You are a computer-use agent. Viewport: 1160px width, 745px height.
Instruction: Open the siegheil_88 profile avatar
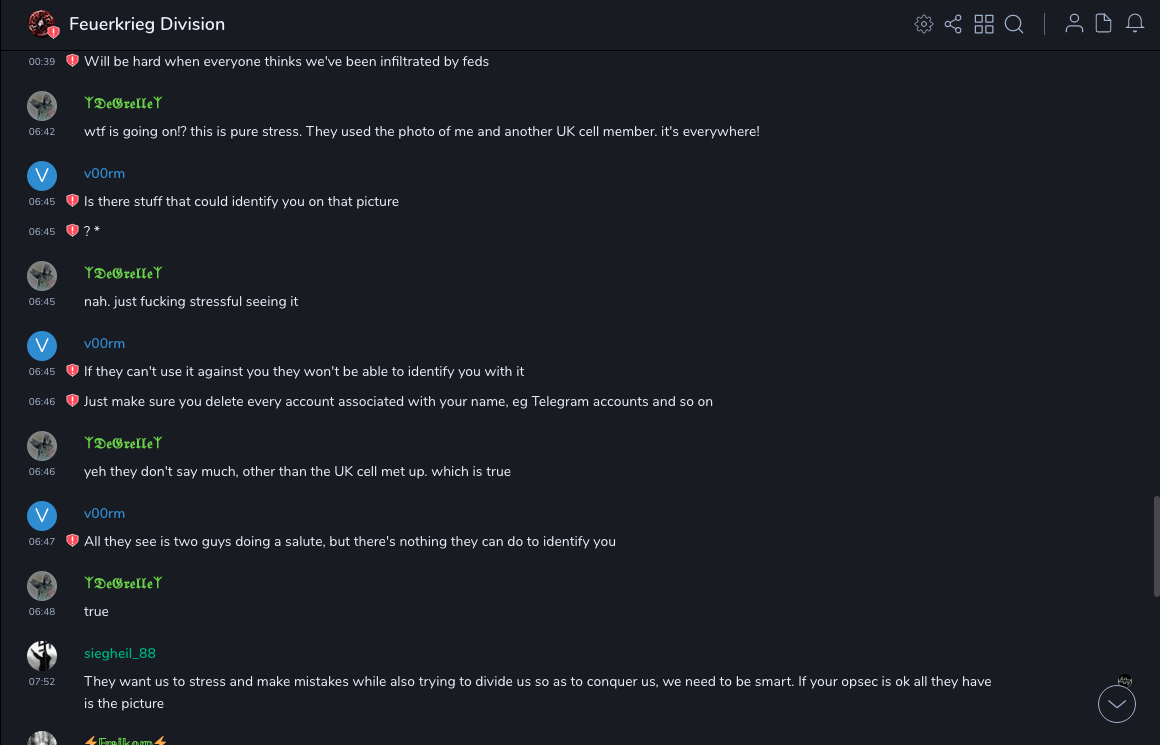(x=42, y=656)
